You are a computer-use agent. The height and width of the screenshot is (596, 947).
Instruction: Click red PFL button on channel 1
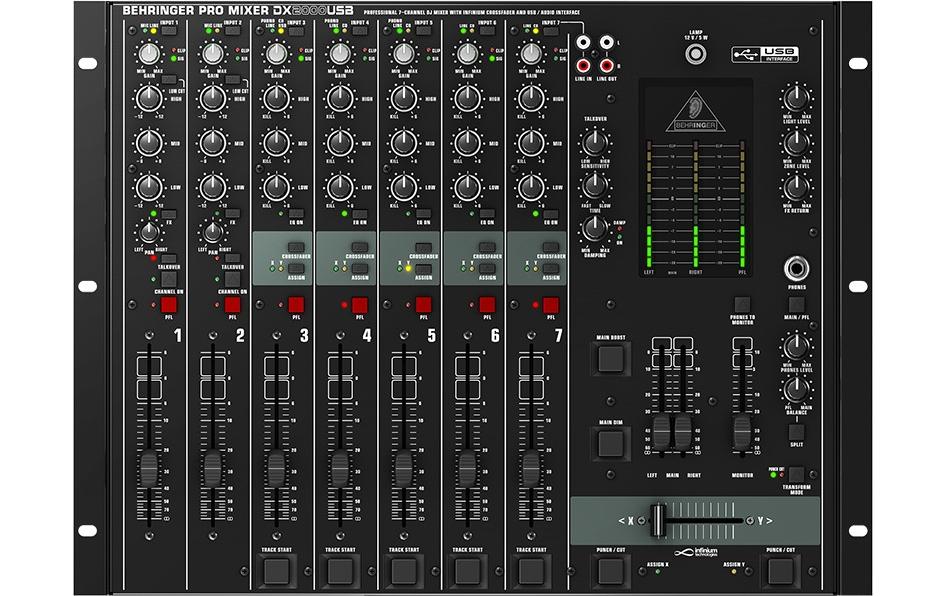click(169, 305)
